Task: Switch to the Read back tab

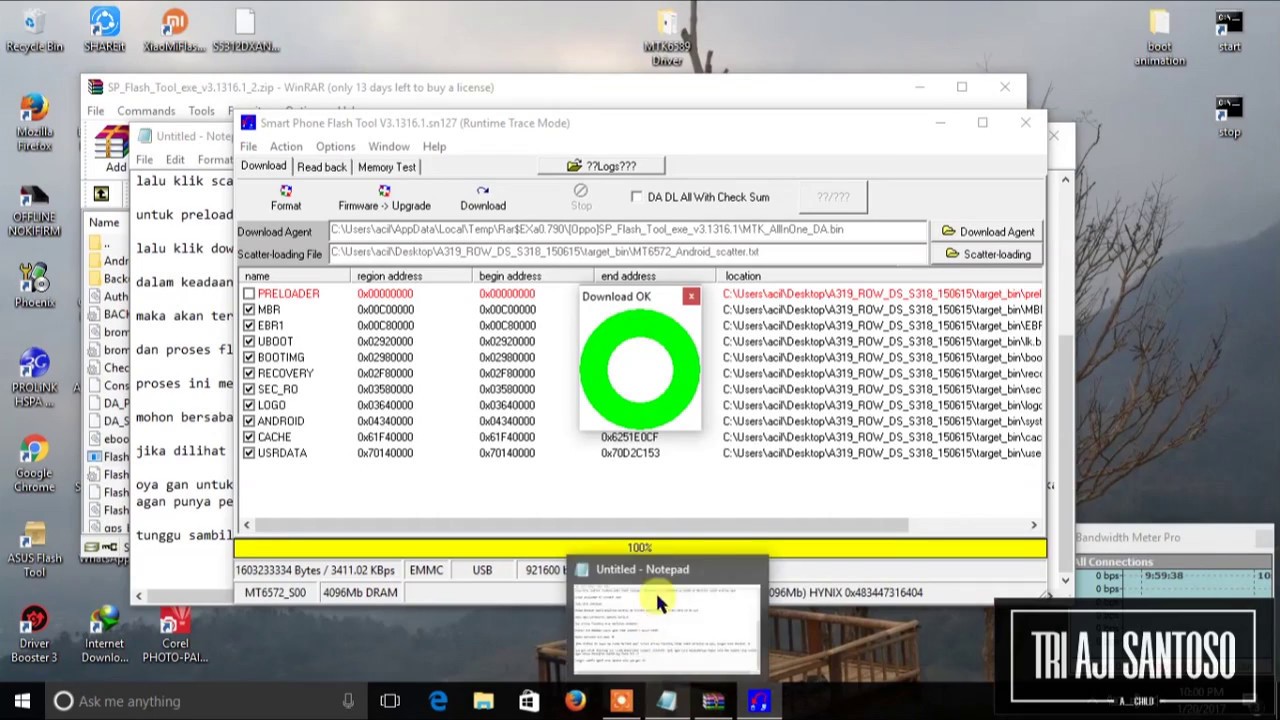Action: tap(321, 167)
